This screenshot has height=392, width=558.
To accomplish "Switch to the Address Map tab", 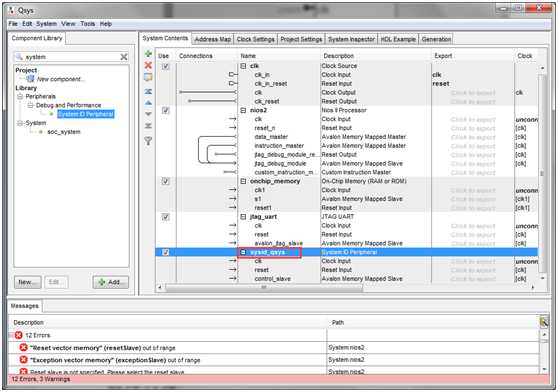I will click(213, 39).
